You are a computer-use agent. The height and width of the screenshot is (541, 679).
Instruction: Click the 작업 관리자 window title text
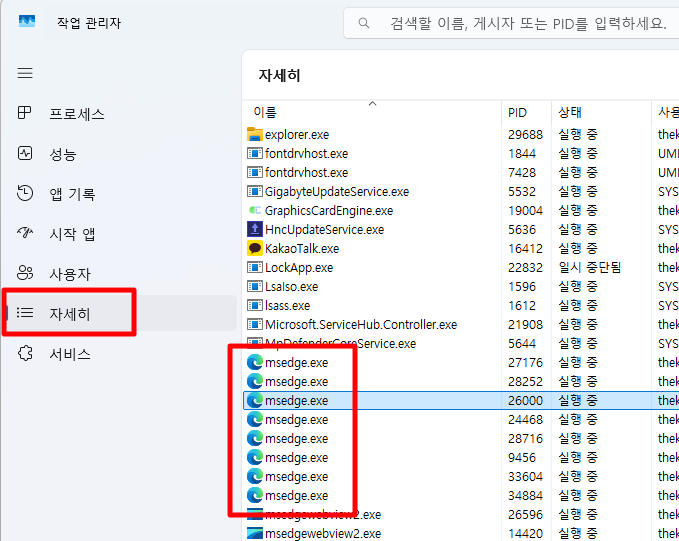89,23
